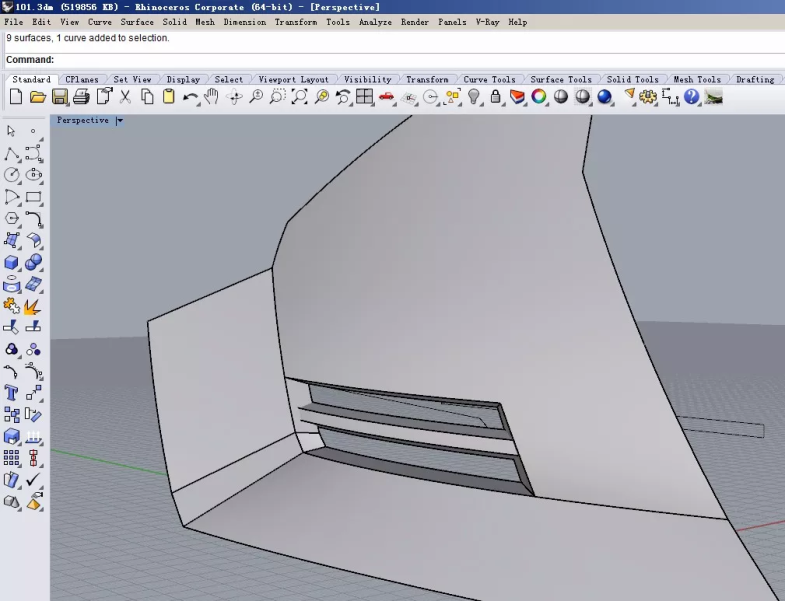Toggle lock objects with padlock icon

(496, 97)
